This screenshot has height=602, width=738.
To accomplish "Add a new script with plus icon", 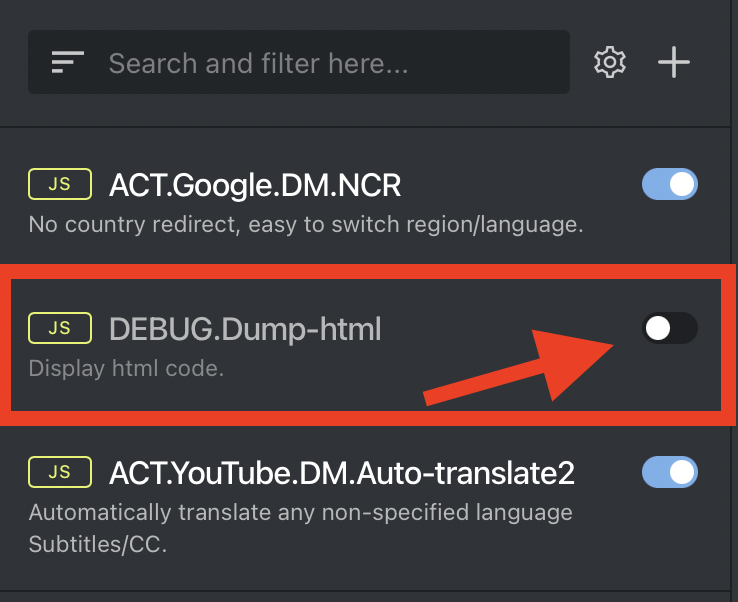I will [x=674, y=62].
